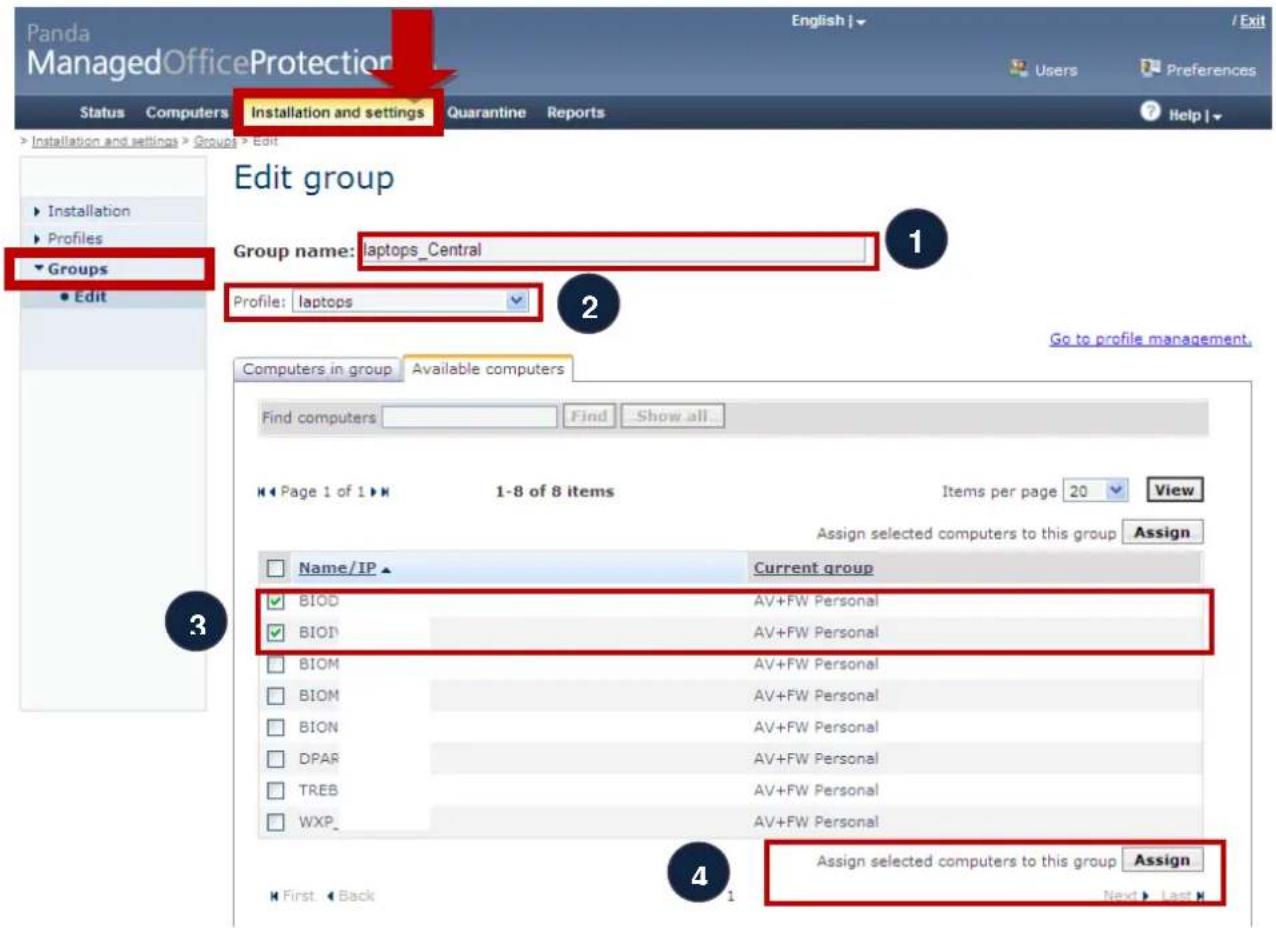Open the Quarantine menu
This screenshot has width=1276, height=928.
[x=486, y=113]
